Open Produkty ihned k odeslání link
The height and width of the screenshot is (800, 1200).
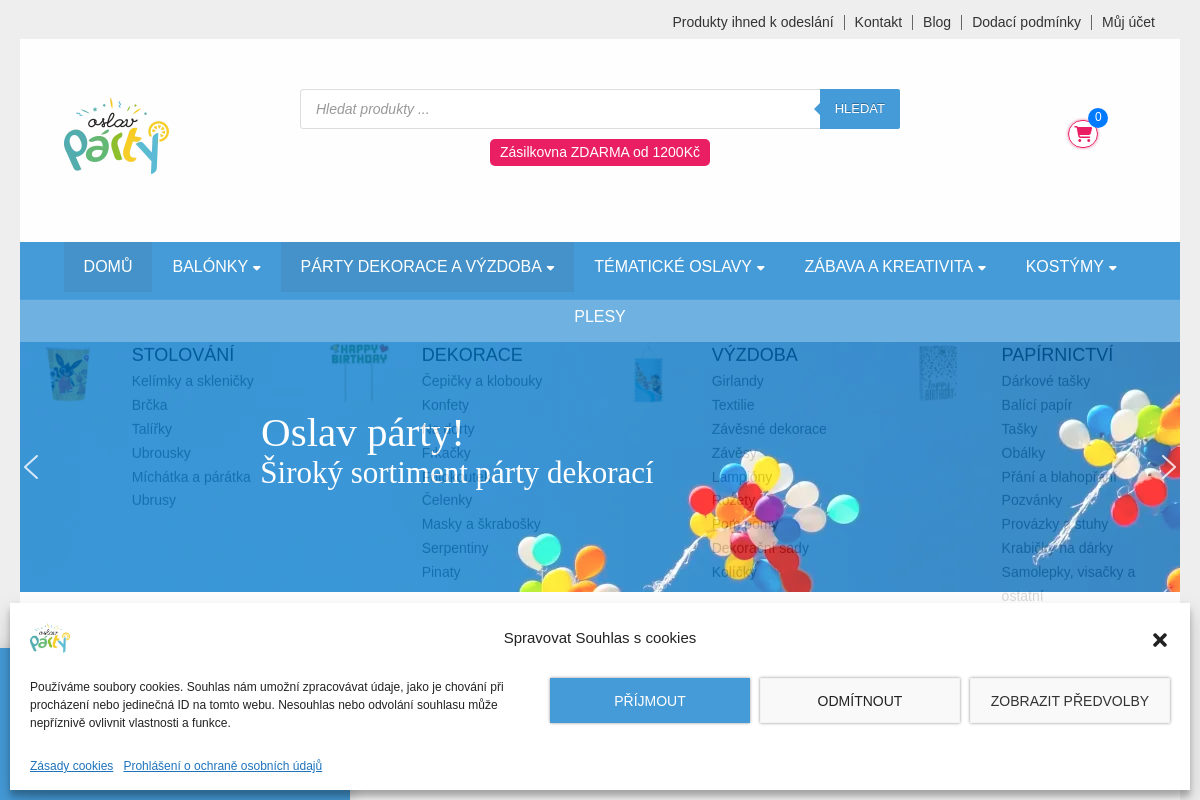pyautogui.click(x=753, y=22)
